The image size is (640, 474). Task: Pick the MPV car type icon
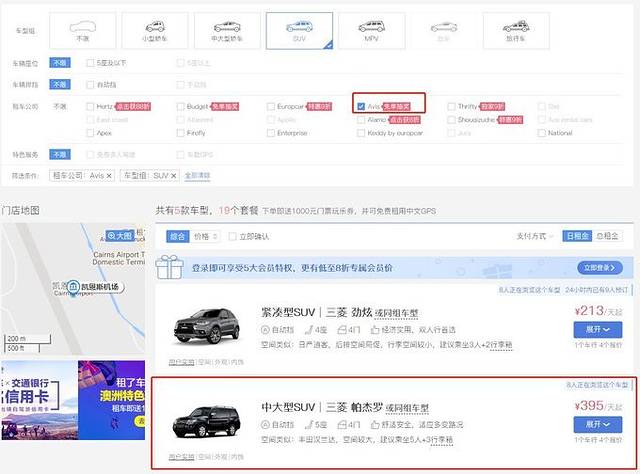click(372, 30)
